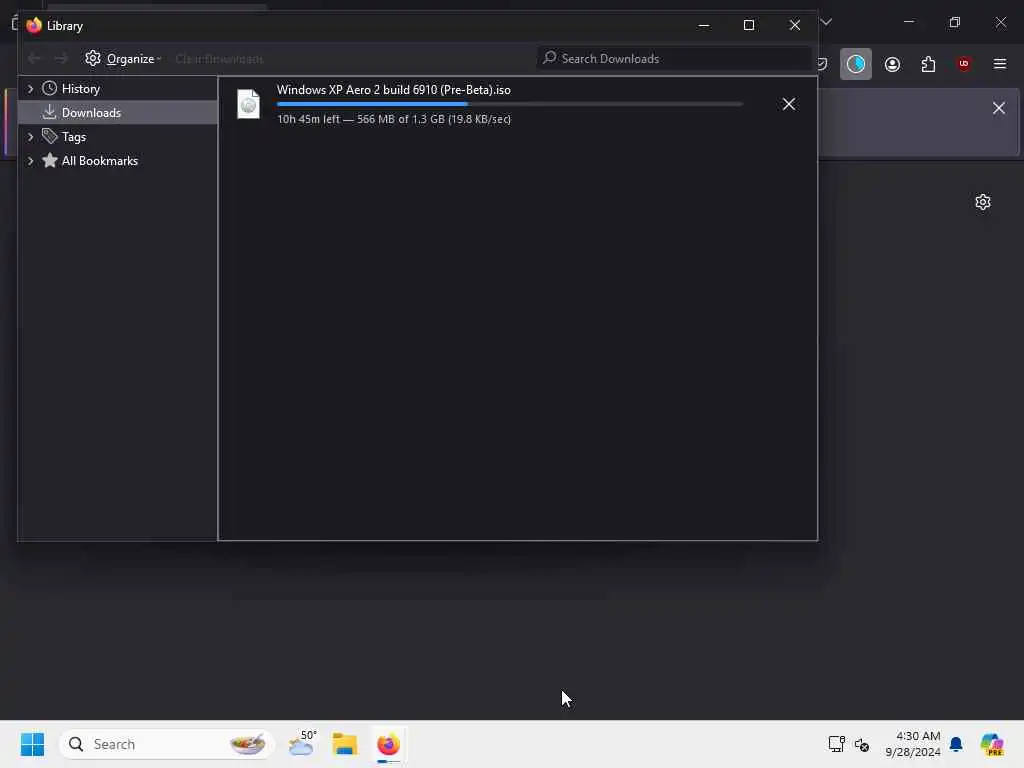Click the Library back arrow
This screenshot has width=1024, height=768.
pos(35,59)
